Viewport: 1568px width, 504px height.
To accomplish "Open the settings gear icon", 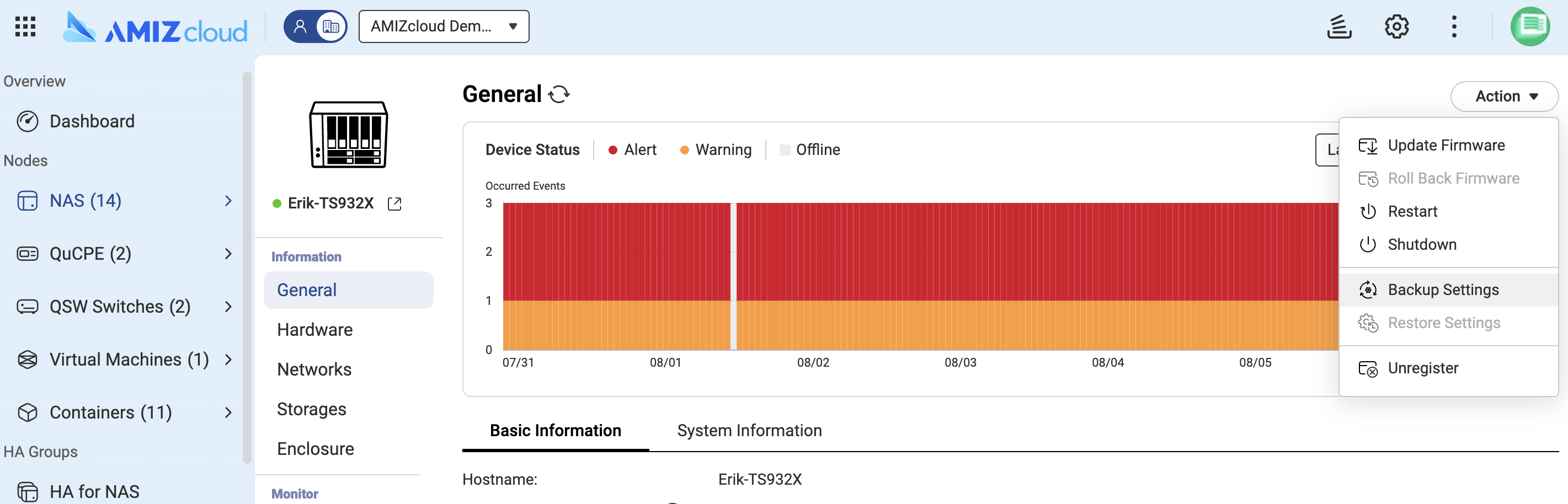I will pyautogui.click(x=1396, y=27).
